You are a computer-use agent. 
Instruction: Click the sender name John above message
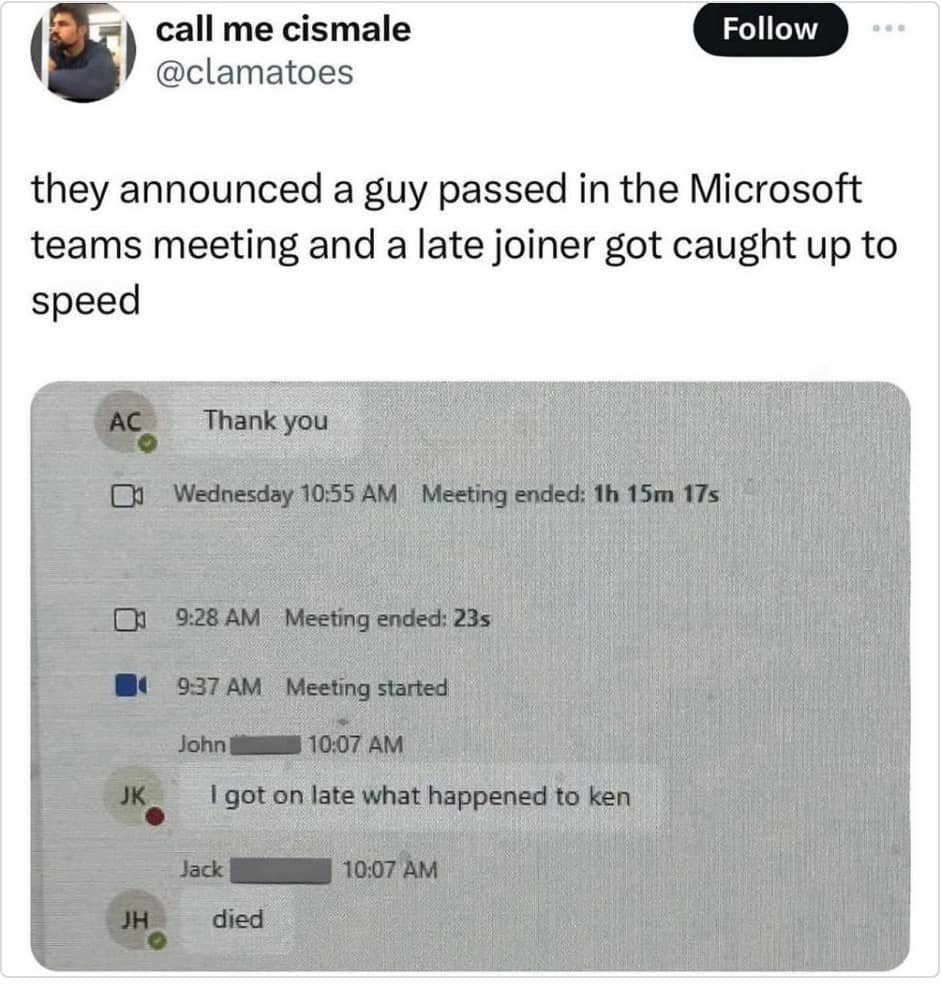202,745
